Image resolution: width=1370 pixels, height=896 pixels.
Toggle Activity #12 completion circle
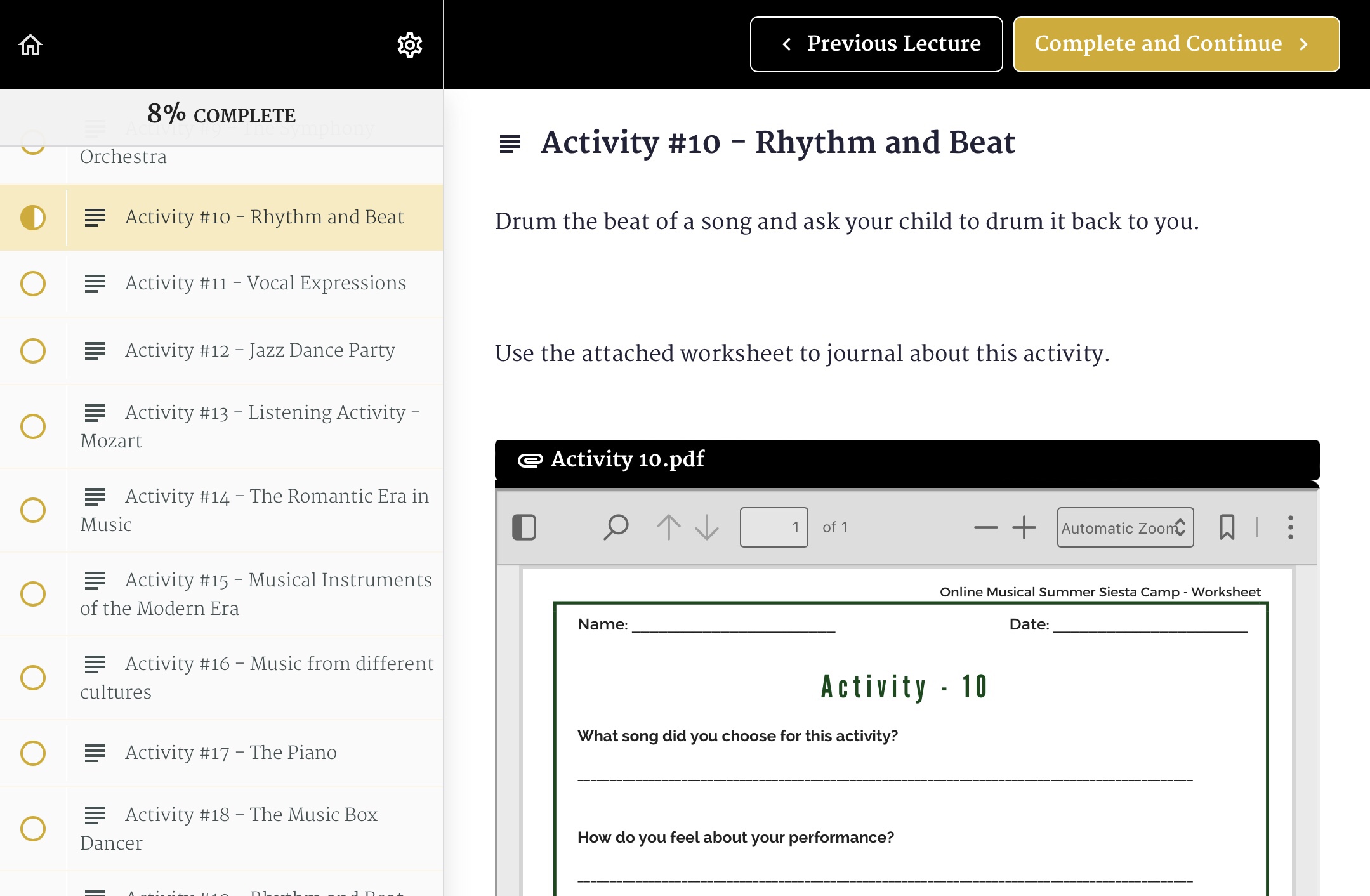(x=33, y=351)
